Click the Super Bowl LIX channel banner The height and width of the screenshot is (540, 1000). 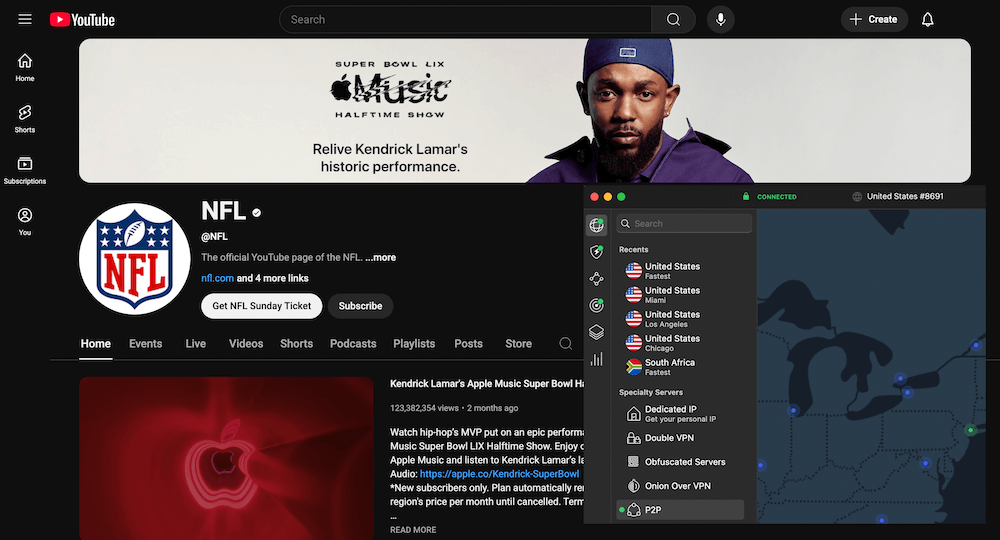click(525, 111)
